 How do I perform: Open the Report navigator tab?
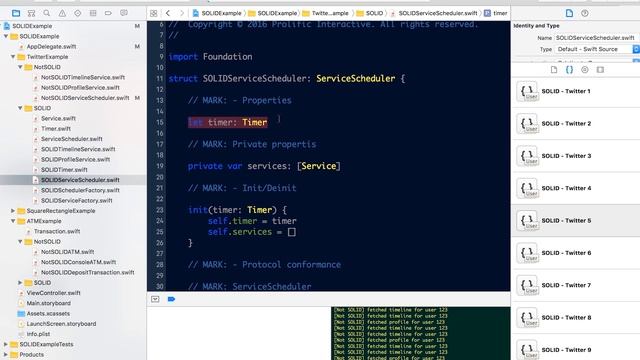[x=124, y=13]
